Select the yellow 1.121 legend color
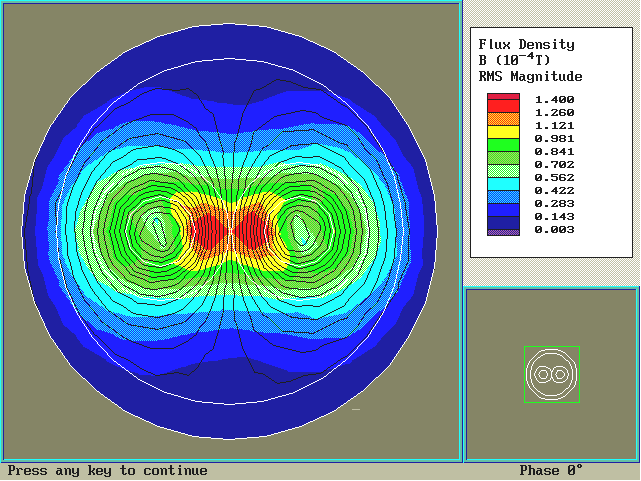Viewport: 641px width, 481px height. tap(503, 132)
